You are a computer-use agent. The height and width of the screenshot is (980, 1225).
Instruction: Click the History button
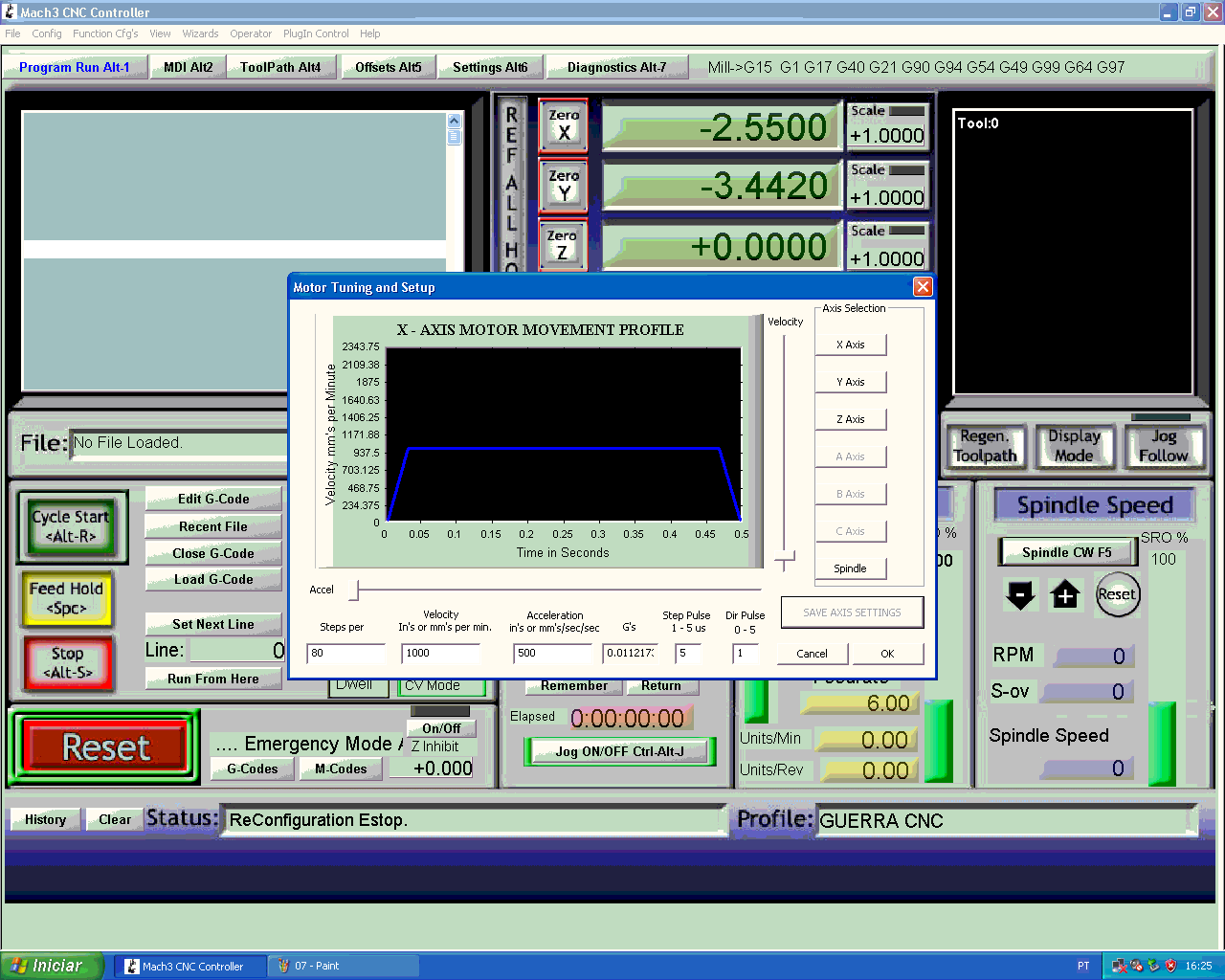45,819
